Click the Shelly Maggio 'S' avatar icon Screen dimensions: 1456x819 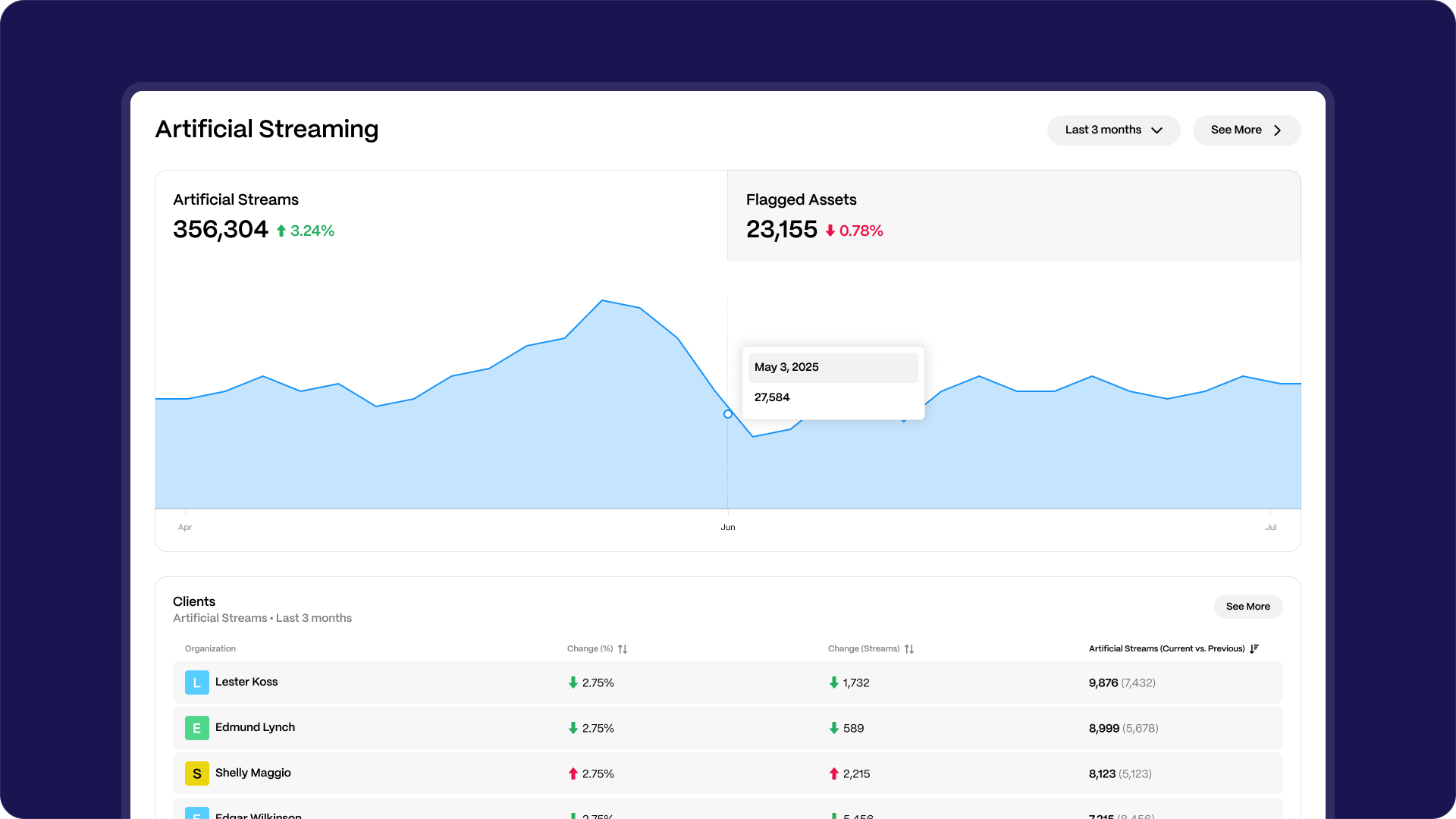tap(196, 773)
